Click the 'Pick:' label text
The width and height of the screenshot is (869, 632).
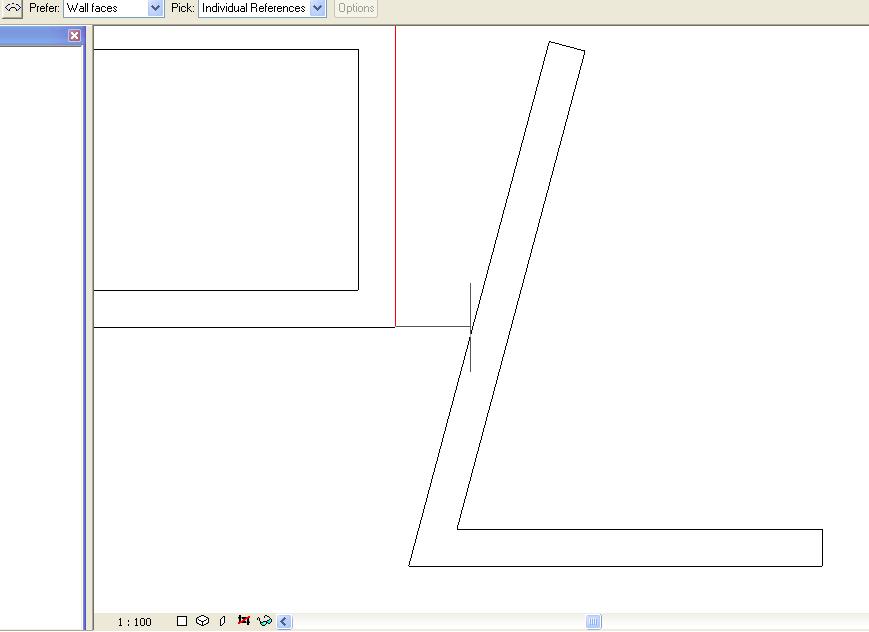(x=182, y=8)
